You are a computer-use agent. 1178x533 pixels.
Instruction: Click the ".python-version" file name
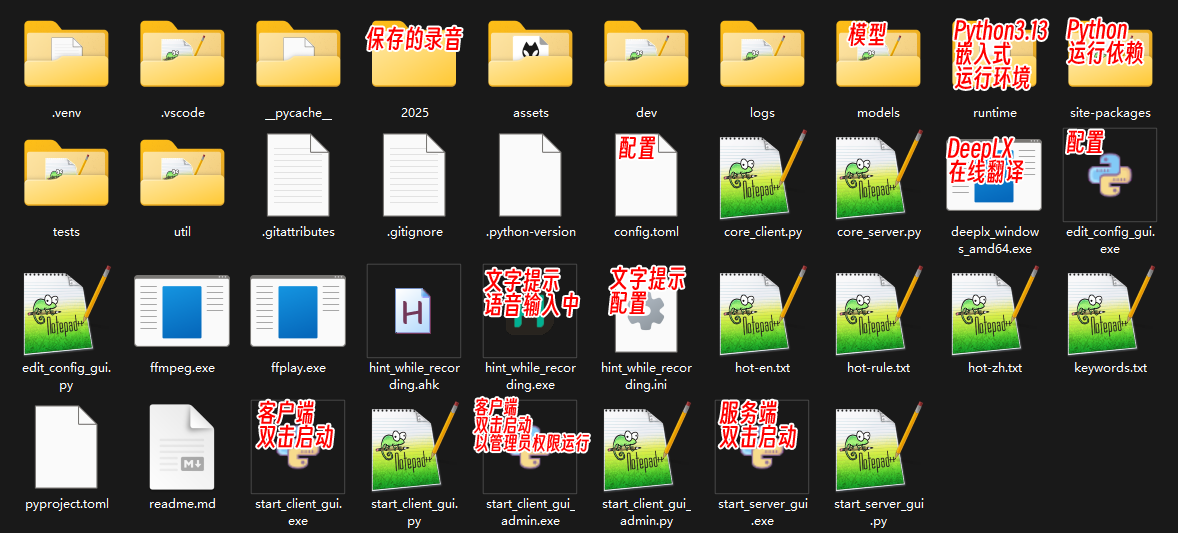[530, 232]
